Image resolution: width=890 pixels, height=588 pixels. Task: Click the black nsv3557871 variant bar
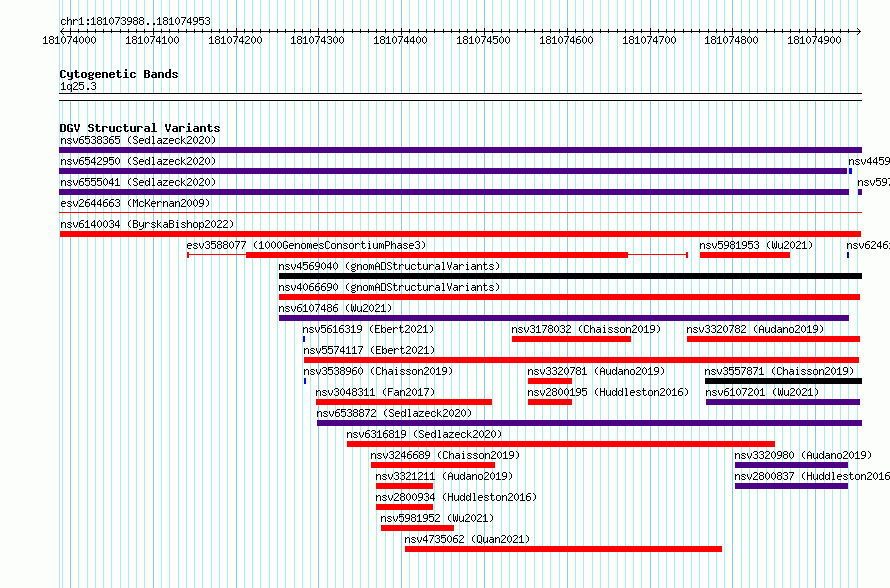(x=783, y=381)
